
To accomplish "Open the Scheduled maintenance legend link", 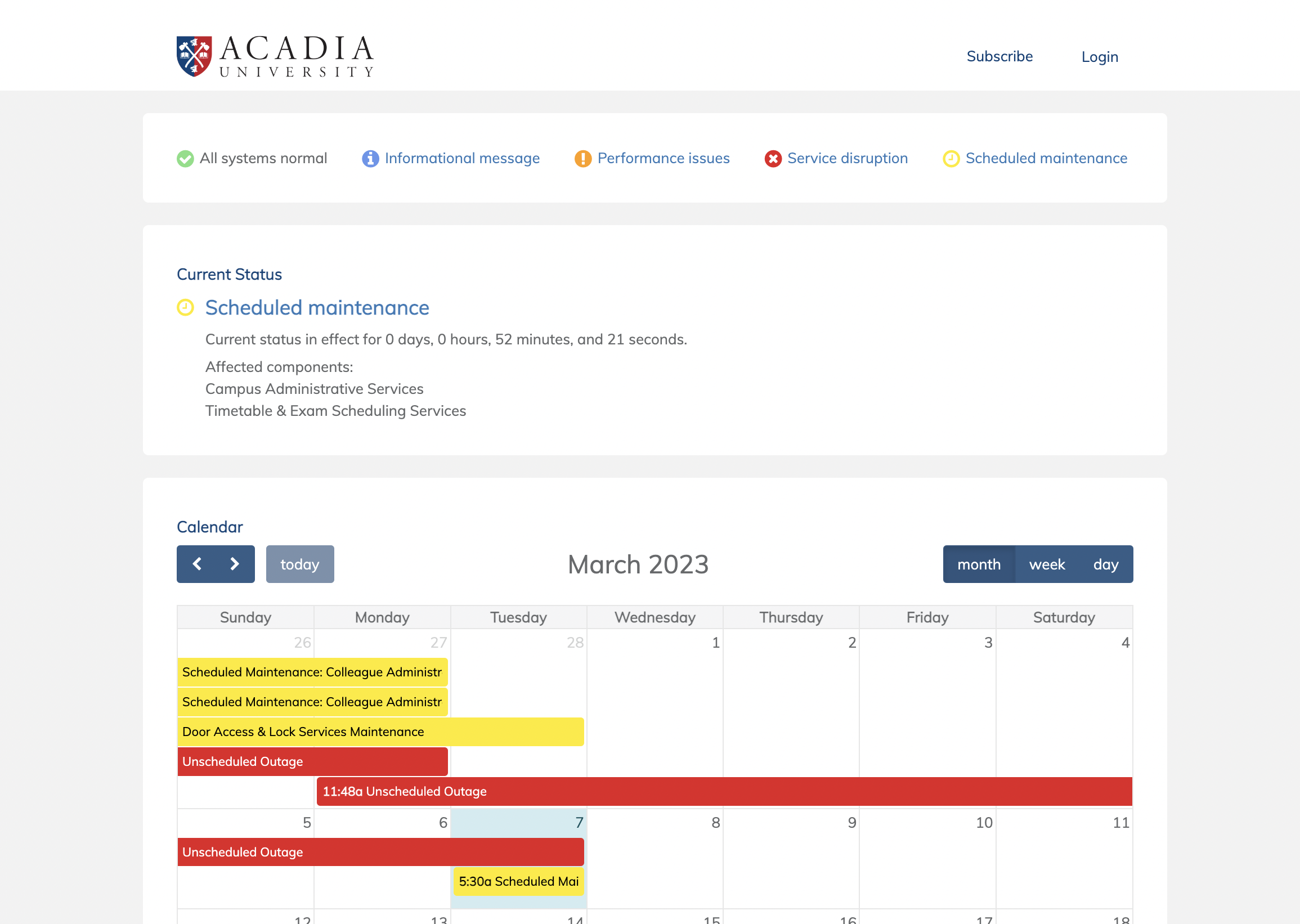I will pyautogui.click(x=1046, y=158).
